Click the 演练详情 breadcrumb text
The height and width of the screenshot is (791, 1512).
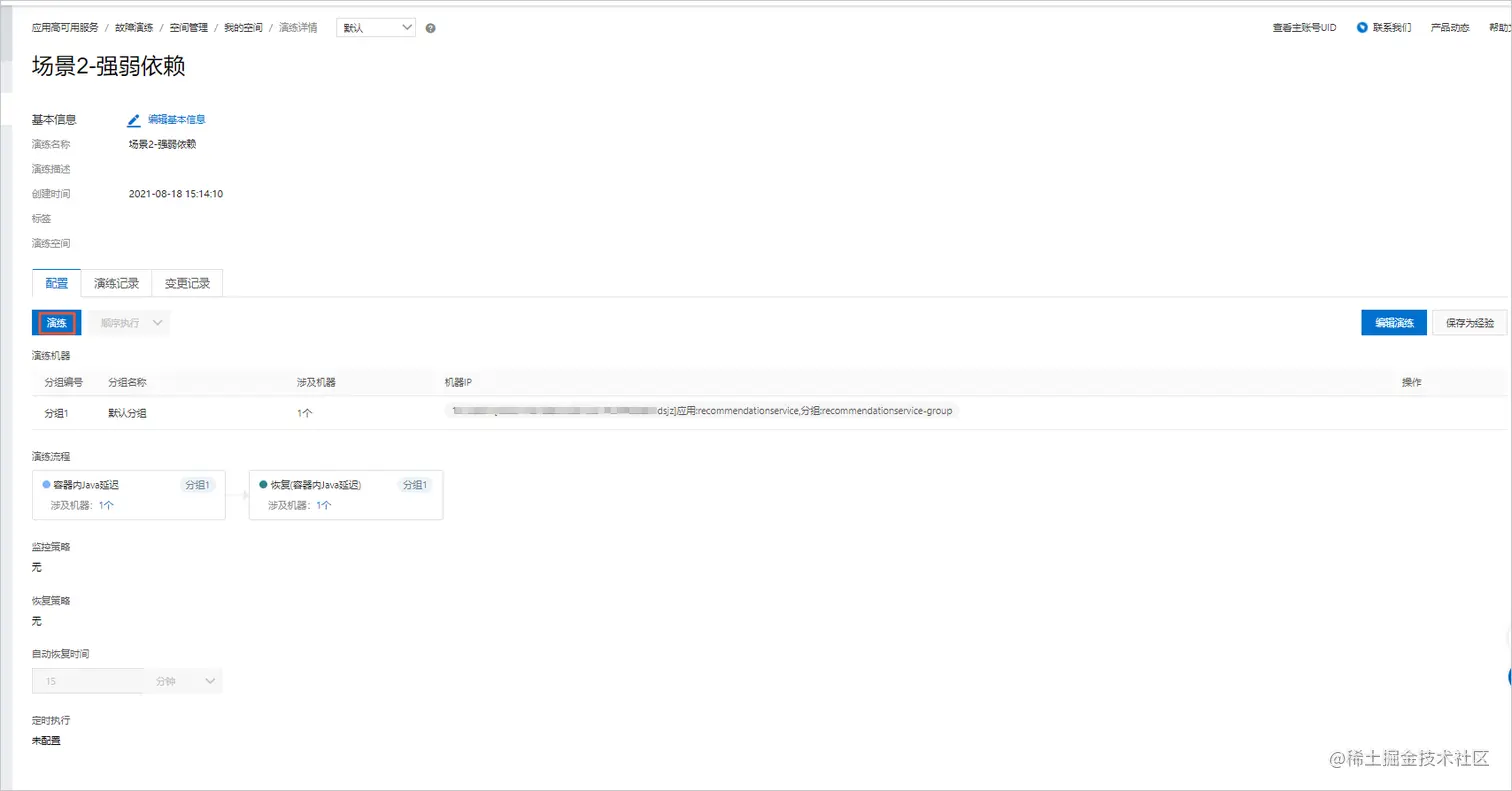pyautogui.click(x=298, y=28)
